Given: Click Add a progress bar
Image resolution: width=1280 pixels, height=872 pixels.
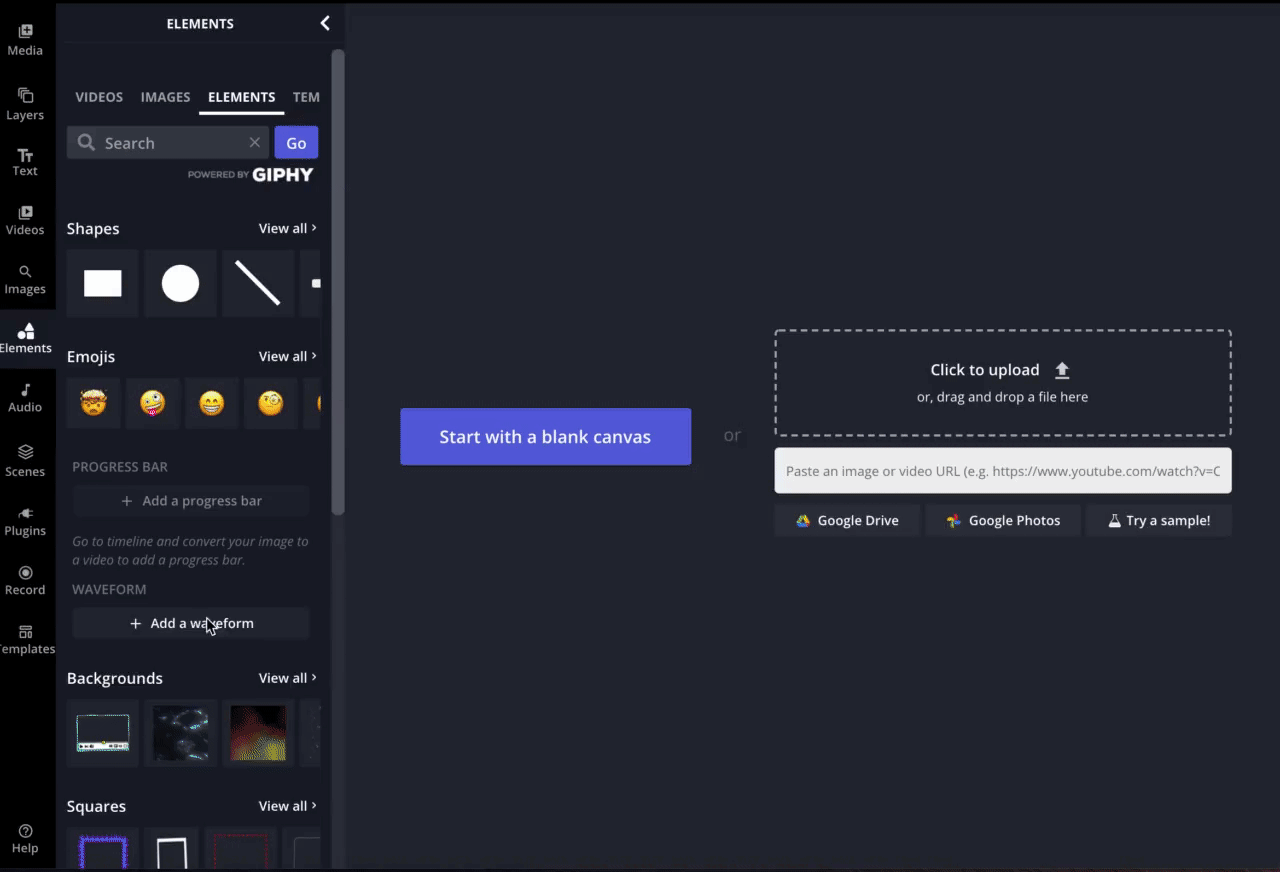Looking at the screenshot, I should [191, 501].
